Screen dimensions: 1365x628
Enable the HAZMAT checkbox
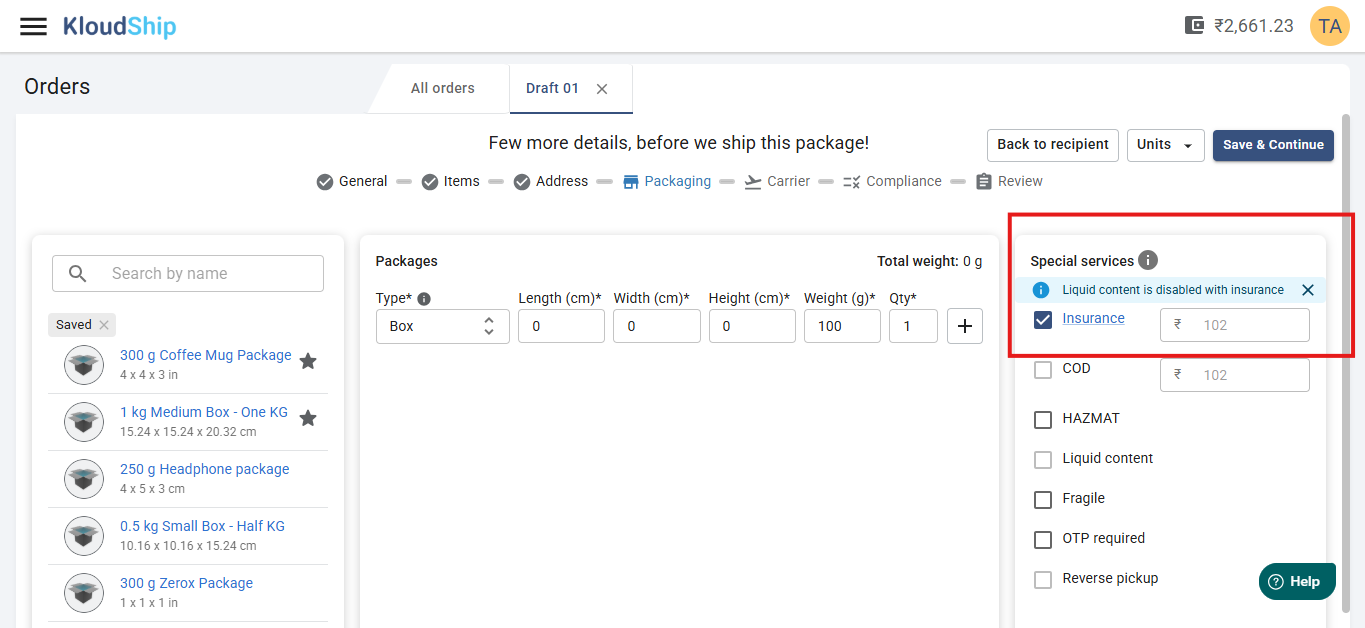click(1043, 420)
